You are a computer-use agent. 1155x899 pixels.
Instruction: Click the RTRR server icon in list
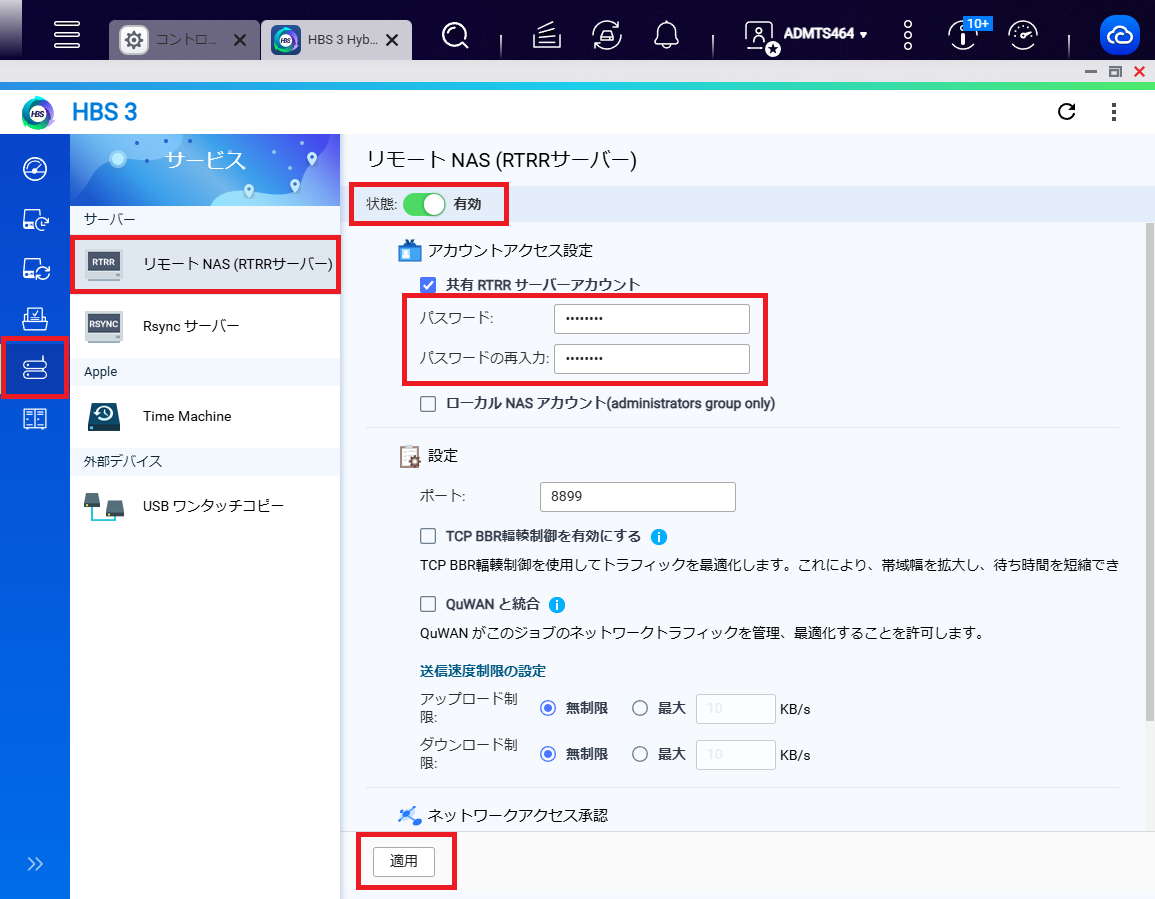(103, 264)
